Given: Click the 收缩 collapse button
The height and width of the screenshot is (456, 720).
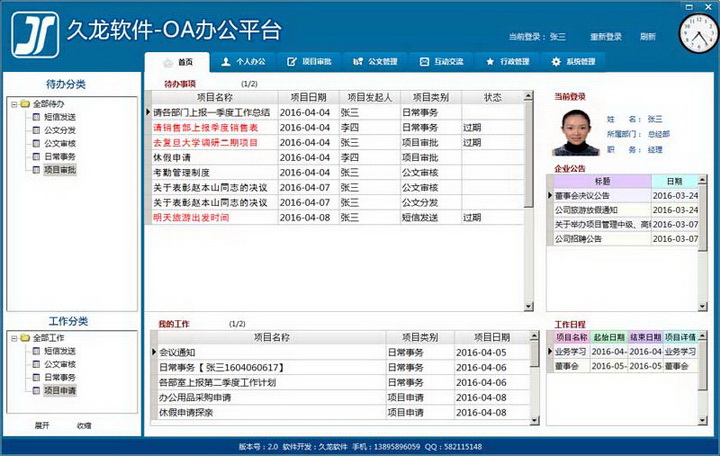Looking at the screenshot, I should point(84,426).
